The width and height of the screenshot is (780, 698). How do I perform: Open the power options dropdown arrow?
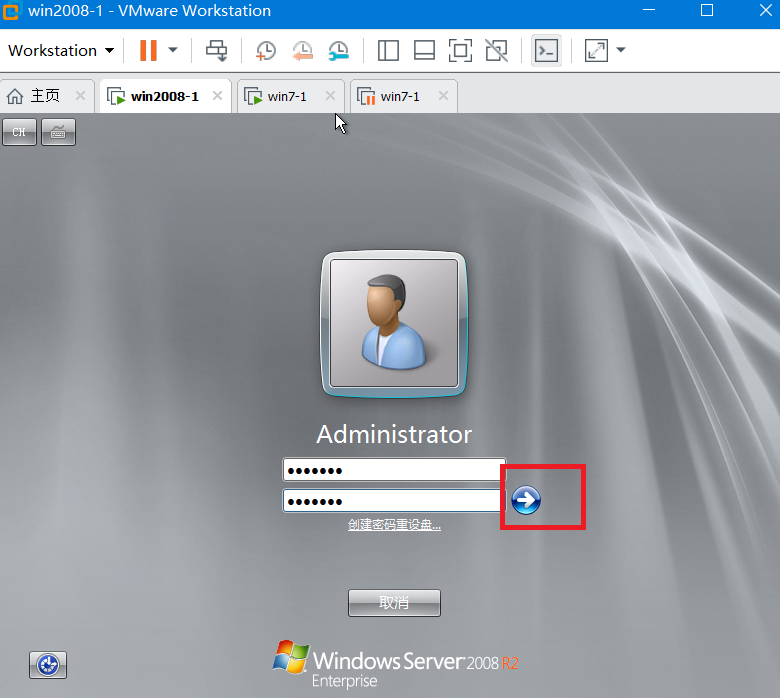173,50
